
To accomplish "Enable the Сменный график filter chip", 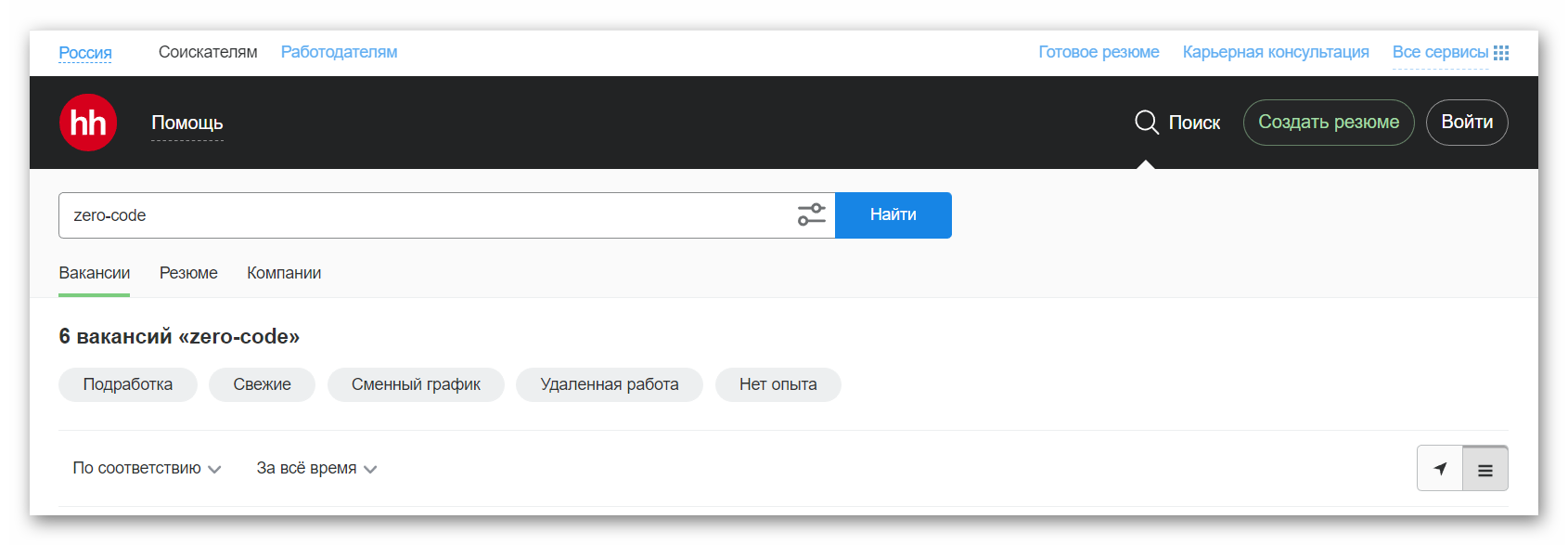I will click(x=416, y=385).
